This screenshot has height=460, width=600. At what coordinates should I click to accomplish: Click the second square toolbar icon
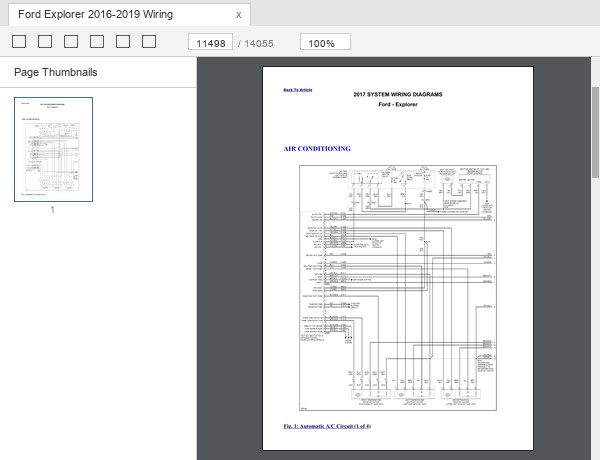click(x=45, y=42)
